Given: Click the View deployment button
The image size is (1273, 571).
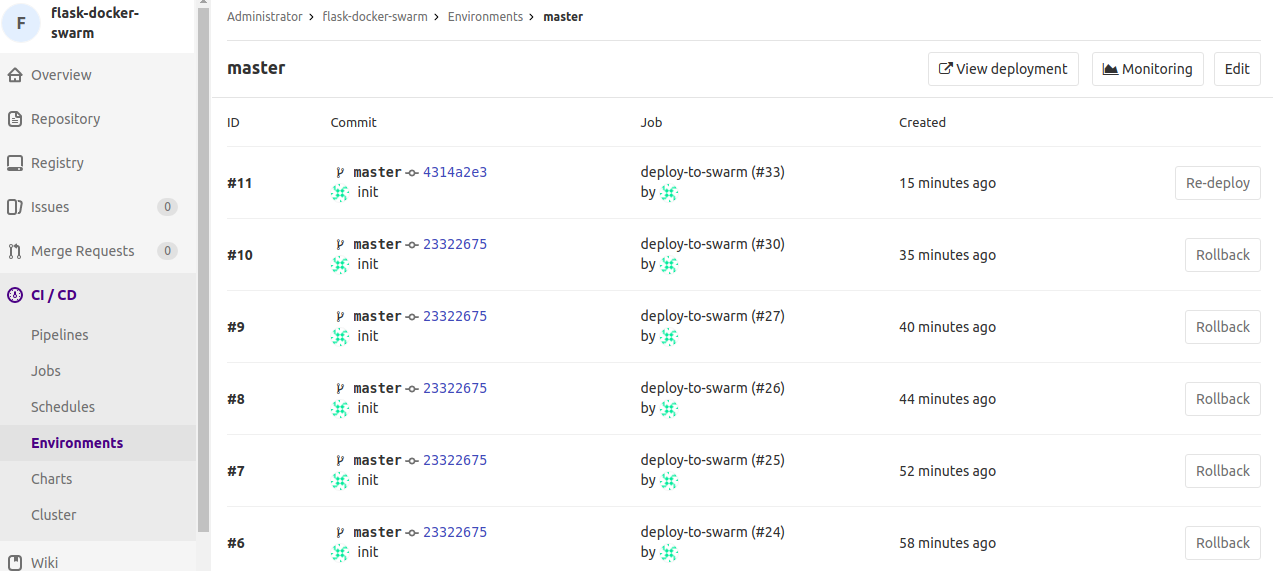Looking at the screenshot, I should point(1003,69).
